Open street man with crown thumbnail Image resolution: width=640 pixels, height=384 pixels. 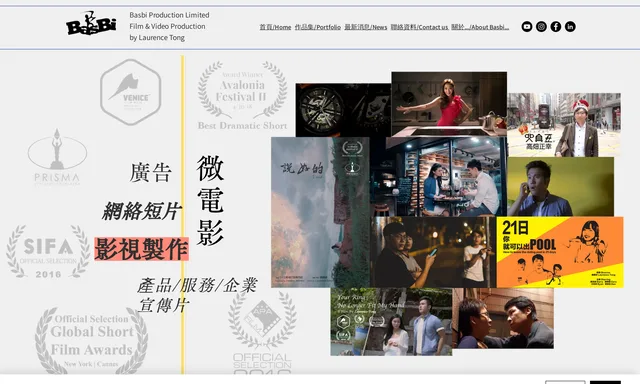point(564,125)
